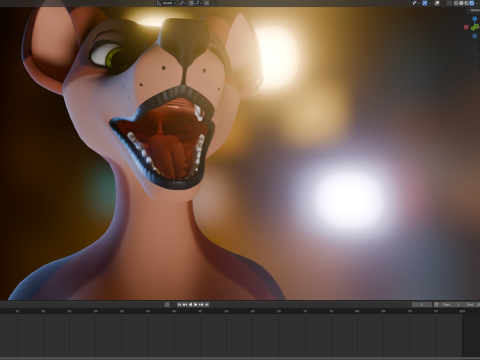Toggle the snapping magnet in the header
This screenshot has width=480, height=360.
pos(191,3)
